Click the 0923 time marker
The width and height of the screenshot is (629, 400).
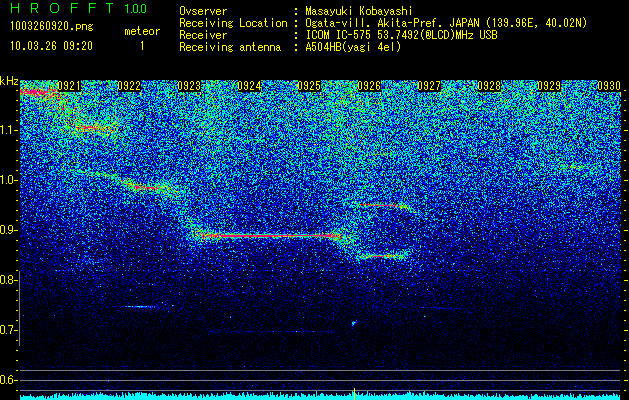click(189, 86)
